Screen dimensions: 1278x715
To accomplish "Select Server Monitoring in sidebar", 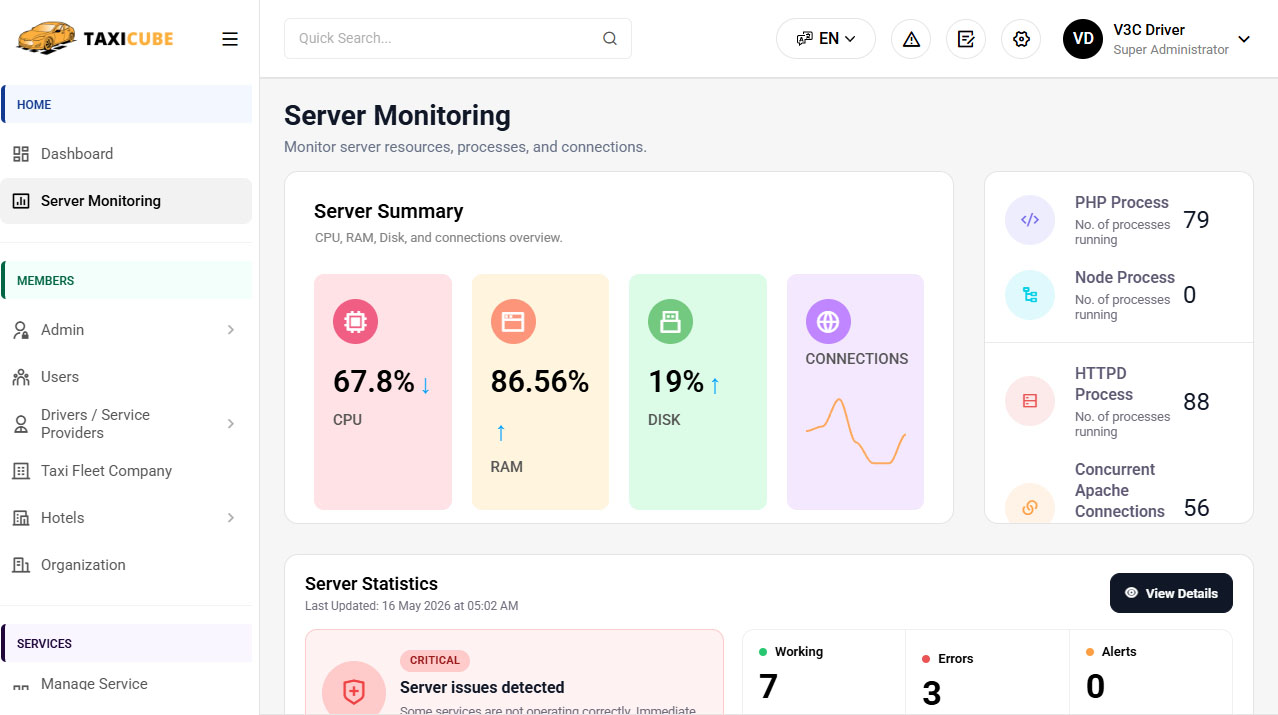I will pyautogui.click(x=126, y=201).
